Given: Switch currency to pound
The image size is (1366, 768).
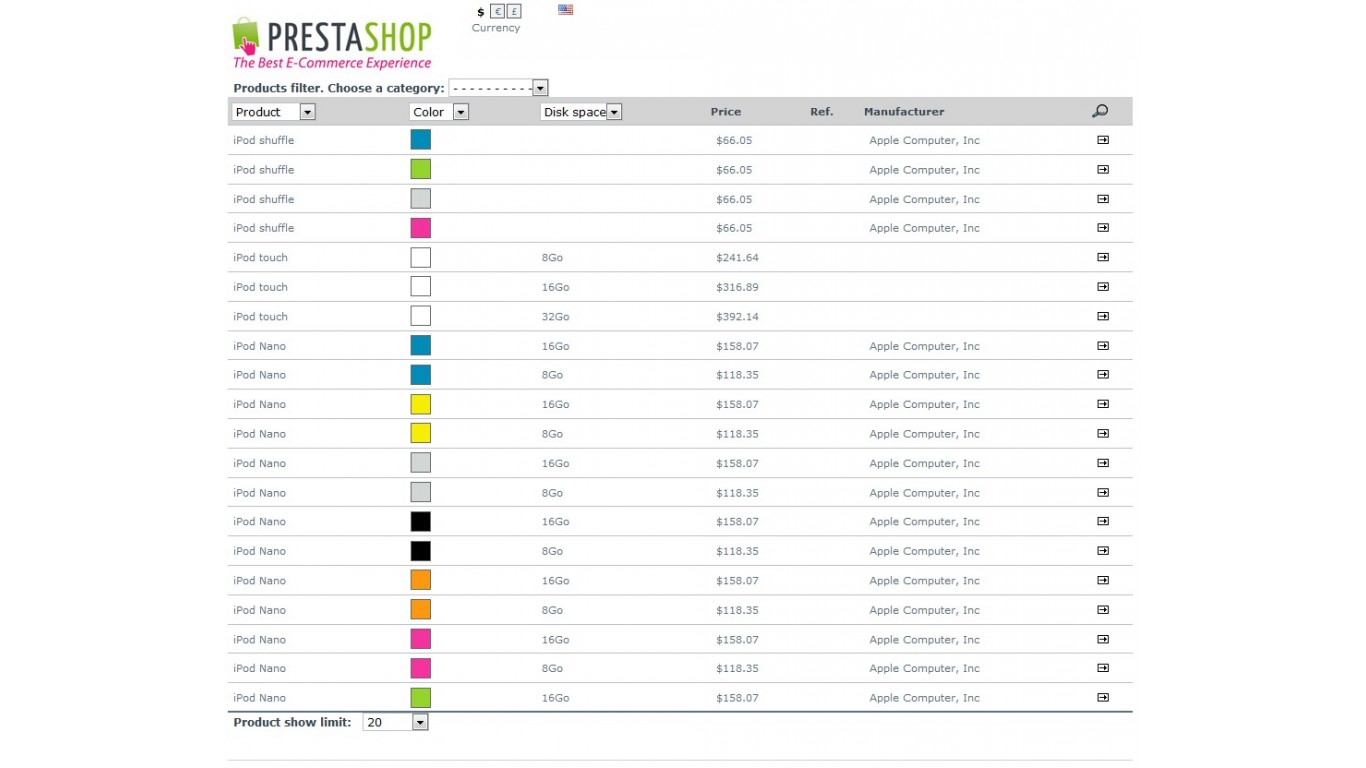Looking at the screenshot, I should pyautogui.click(x=514, y=12).
